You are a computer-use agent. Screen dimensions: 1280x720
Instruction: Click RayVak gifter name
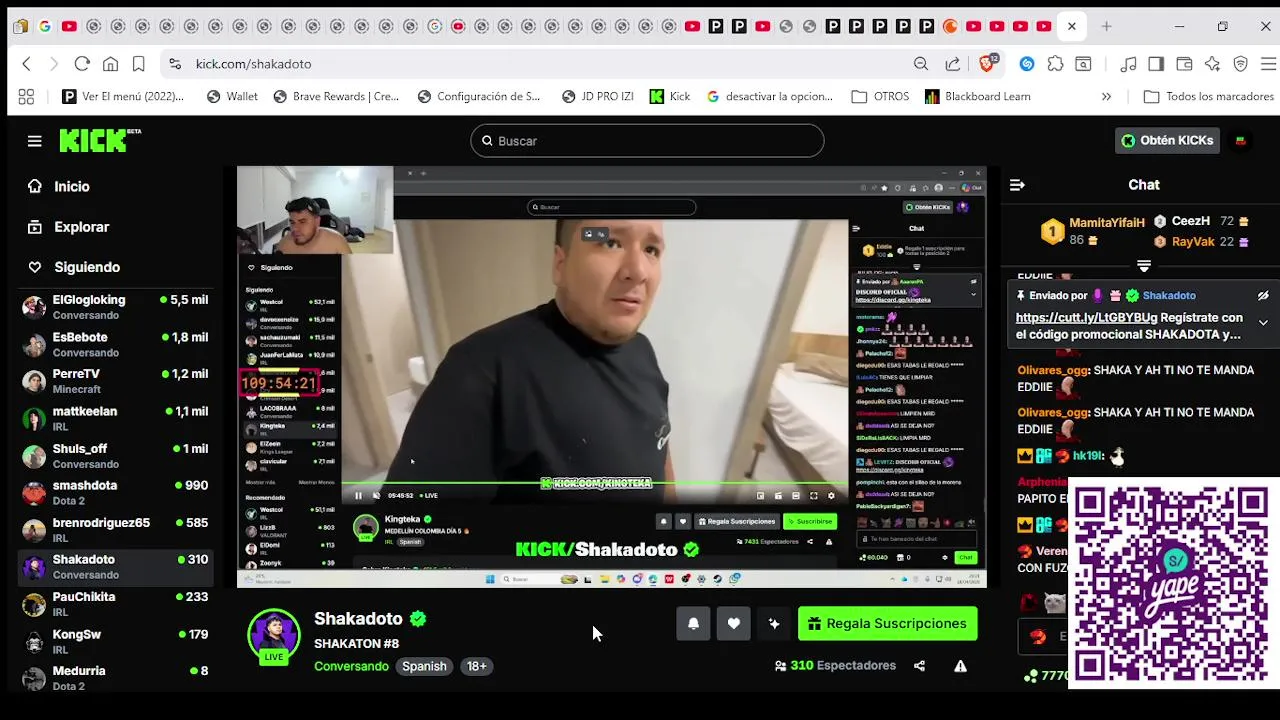[1193, 242]
